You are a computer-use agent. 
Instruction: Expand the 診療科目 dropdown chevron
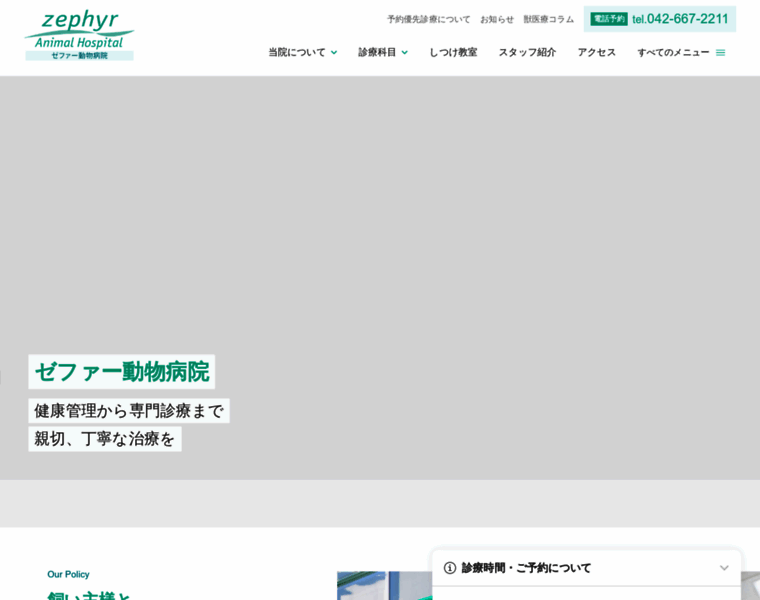point(405,53)
